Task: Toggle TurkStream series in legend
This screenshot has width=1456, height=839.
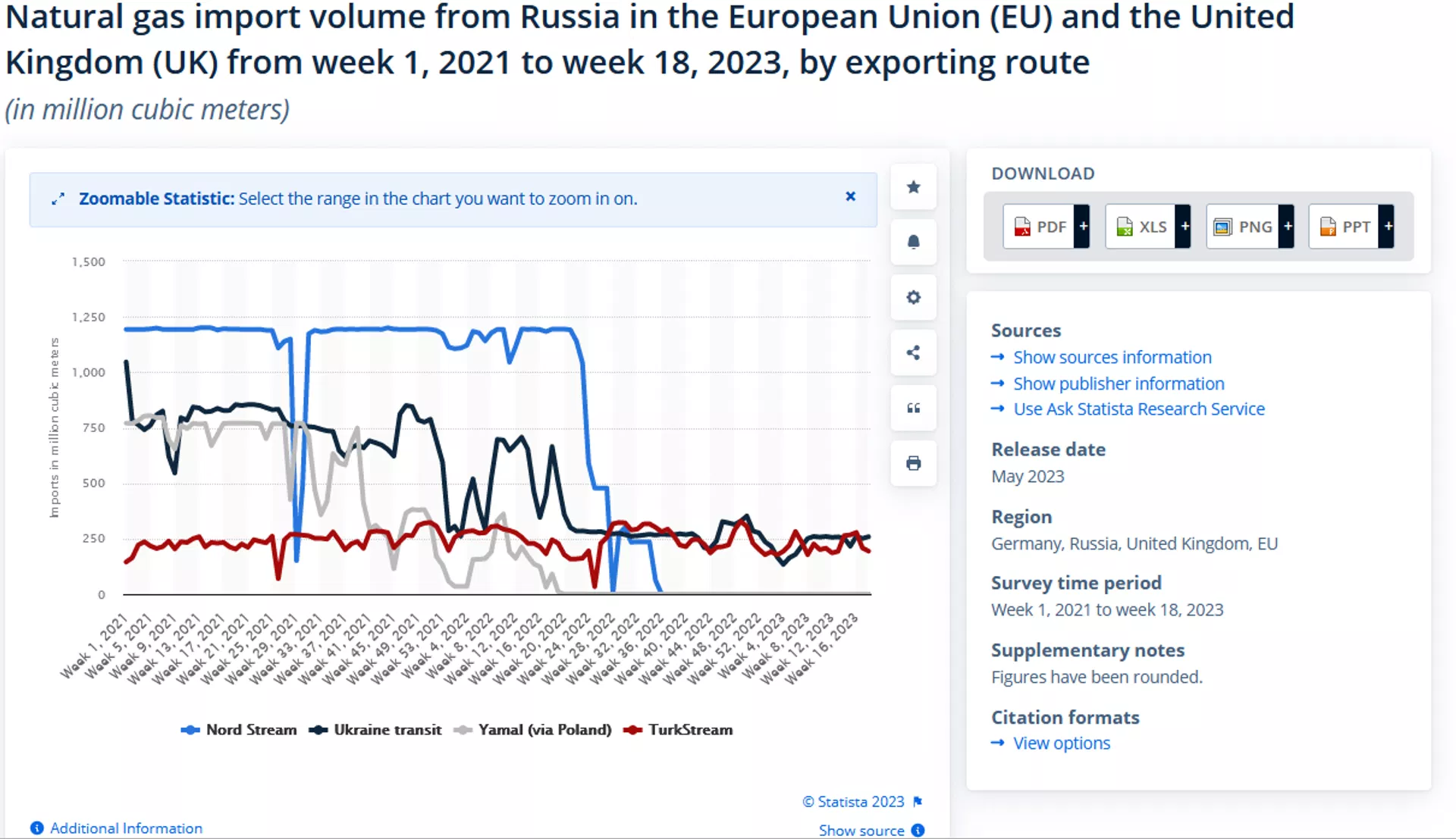Action: 678,730
